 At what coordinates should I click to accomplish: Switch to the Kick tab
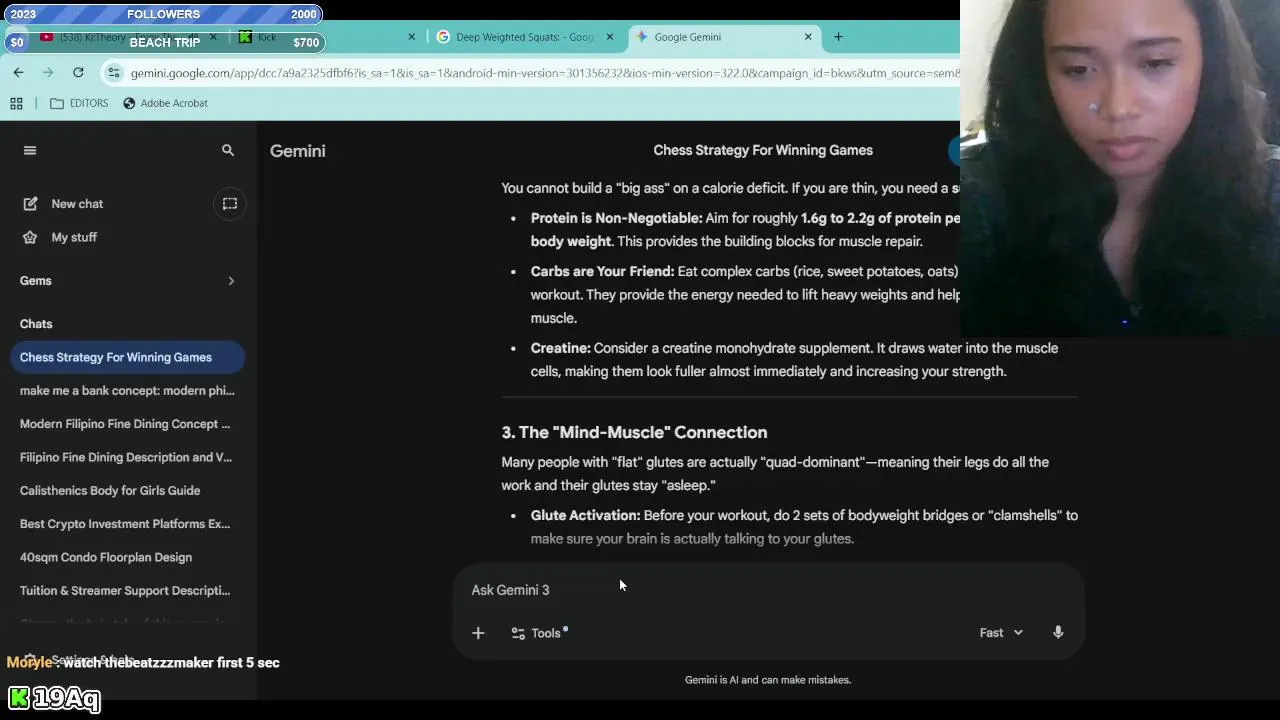click(327, 37)
